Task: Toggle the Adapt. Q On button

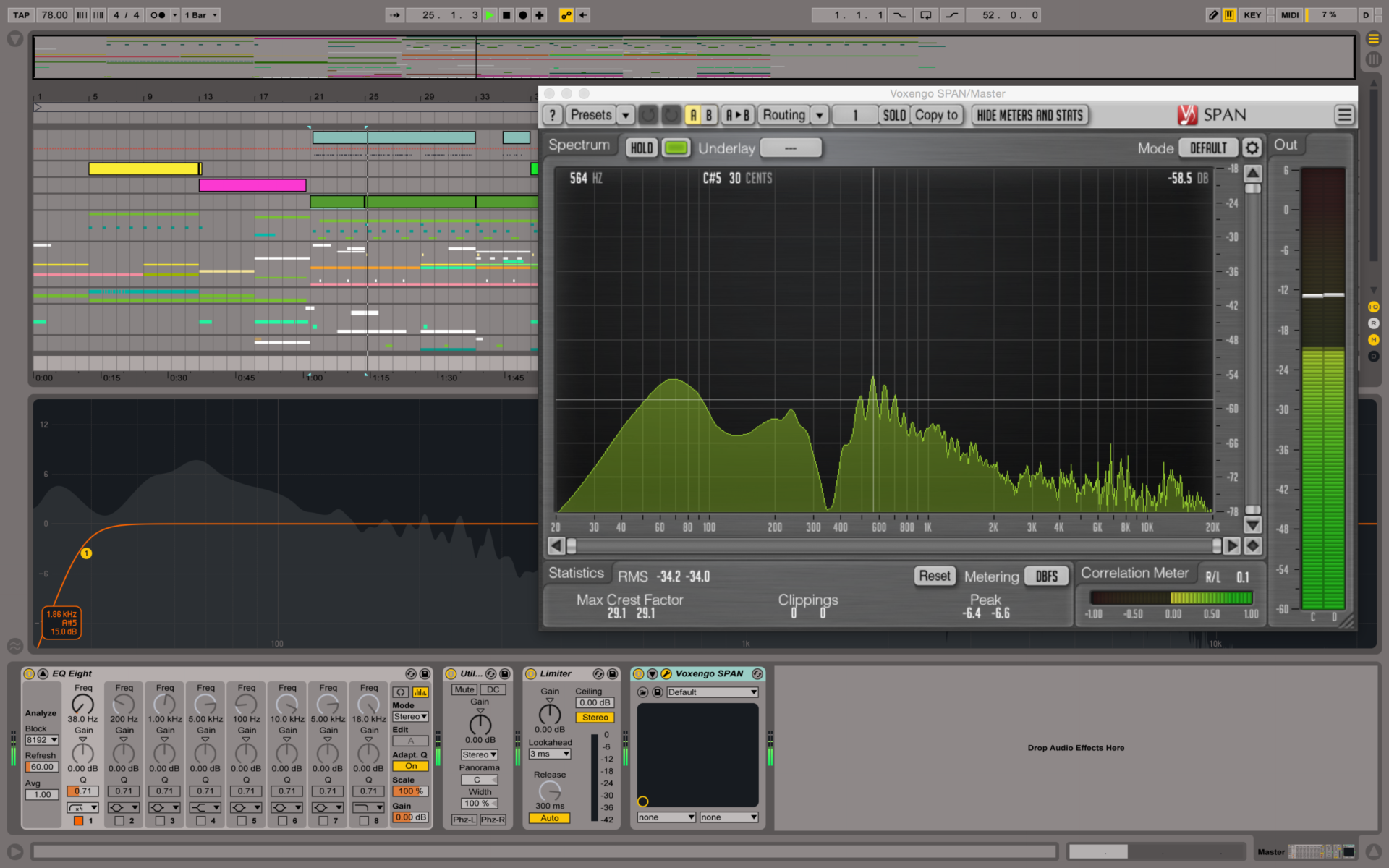Action: pos(410,766)
